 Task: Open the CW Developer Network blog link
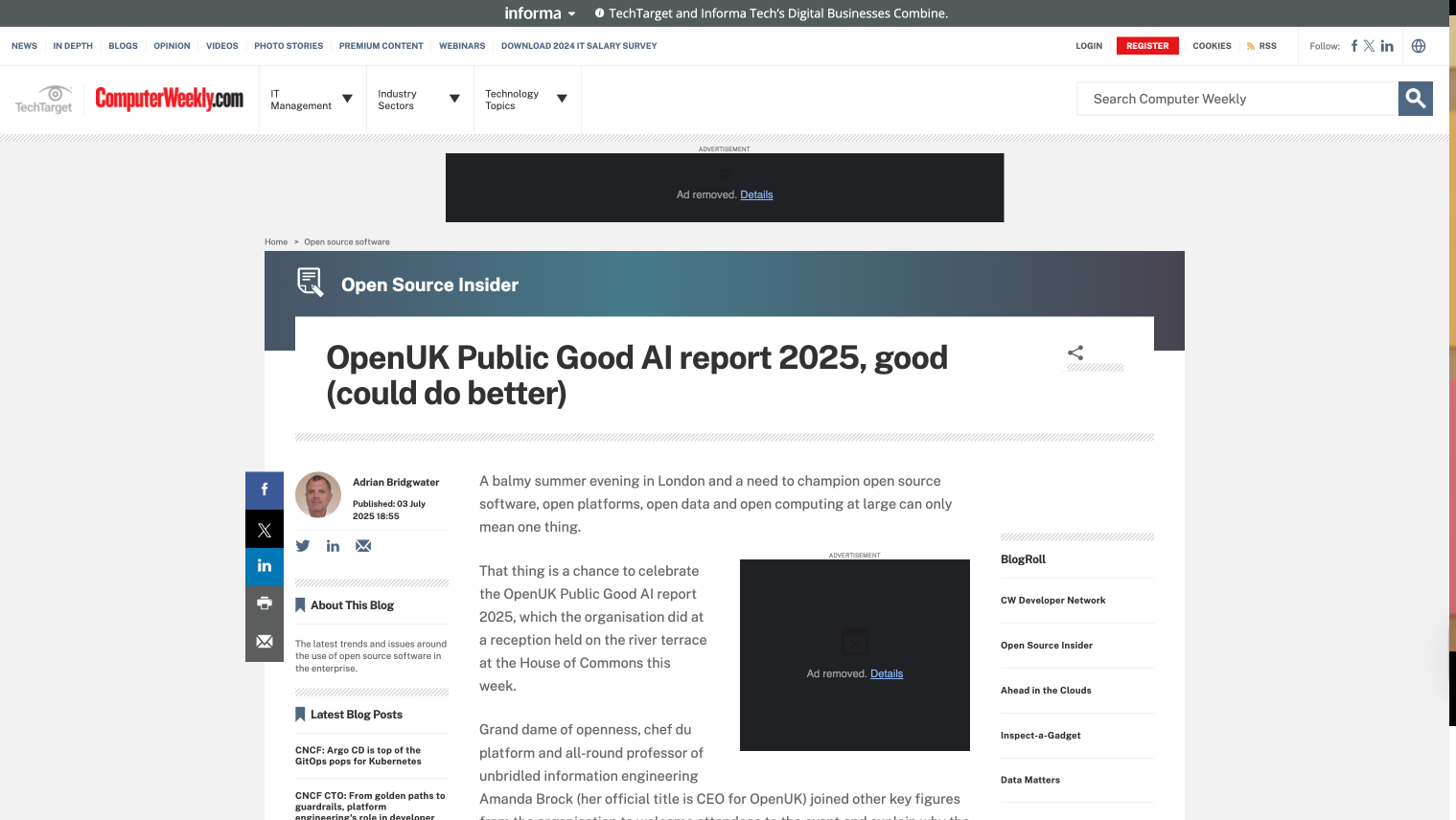pyautogui.click(x=1052, y=601)
